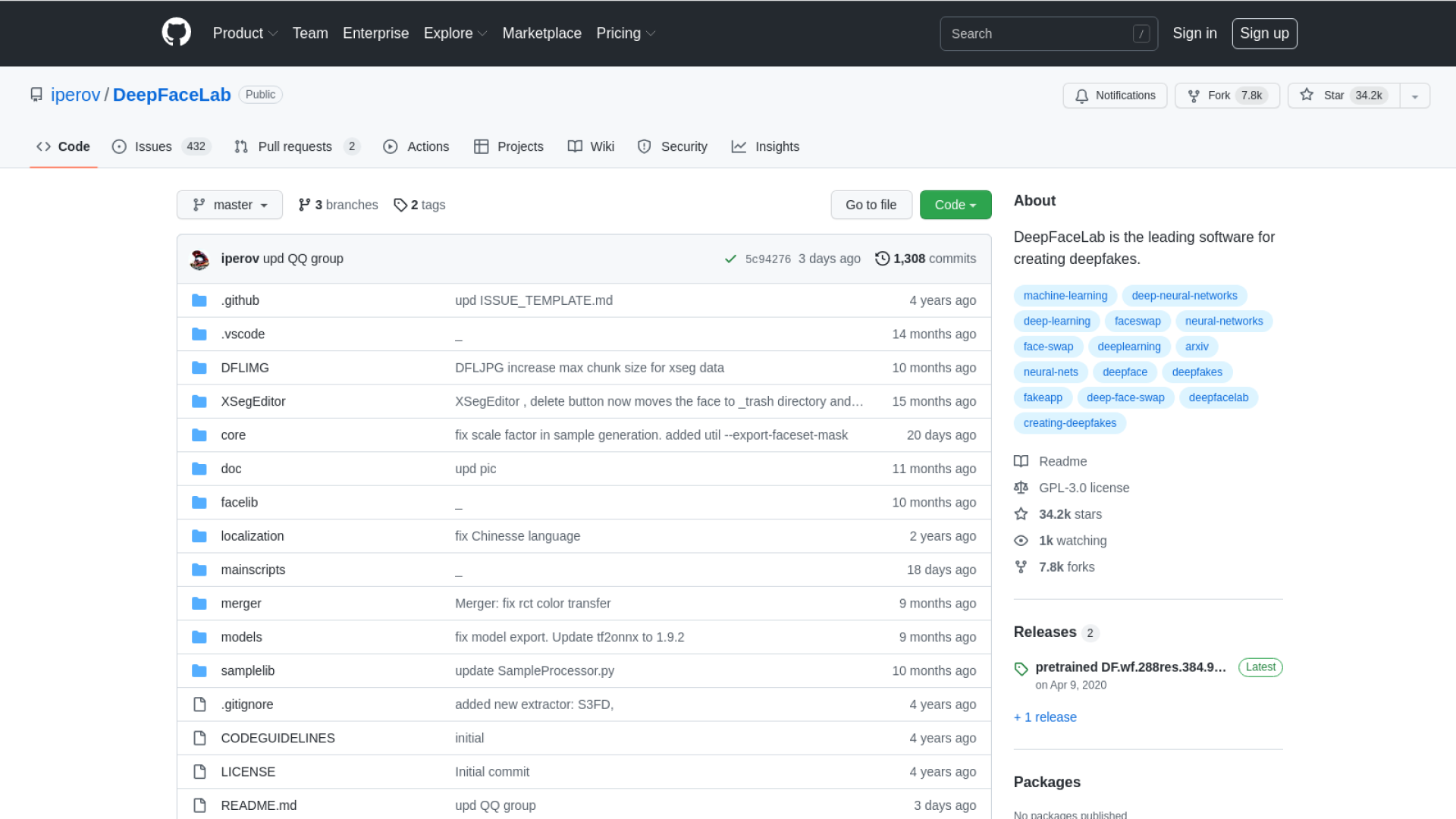Viewport: 1456px width, 819px height.
Task: Open the 3 branches link
Action: (338, 205)
